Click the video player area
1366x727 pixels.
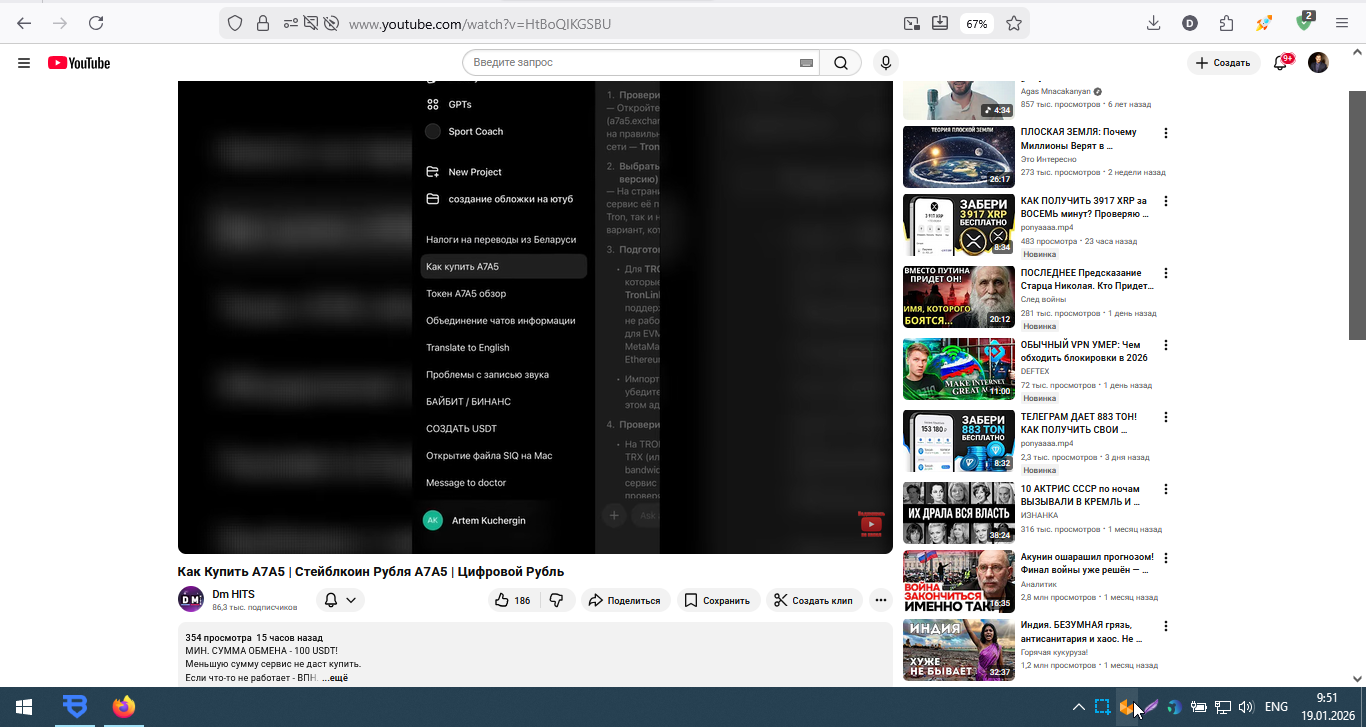[x=535, y=317]
